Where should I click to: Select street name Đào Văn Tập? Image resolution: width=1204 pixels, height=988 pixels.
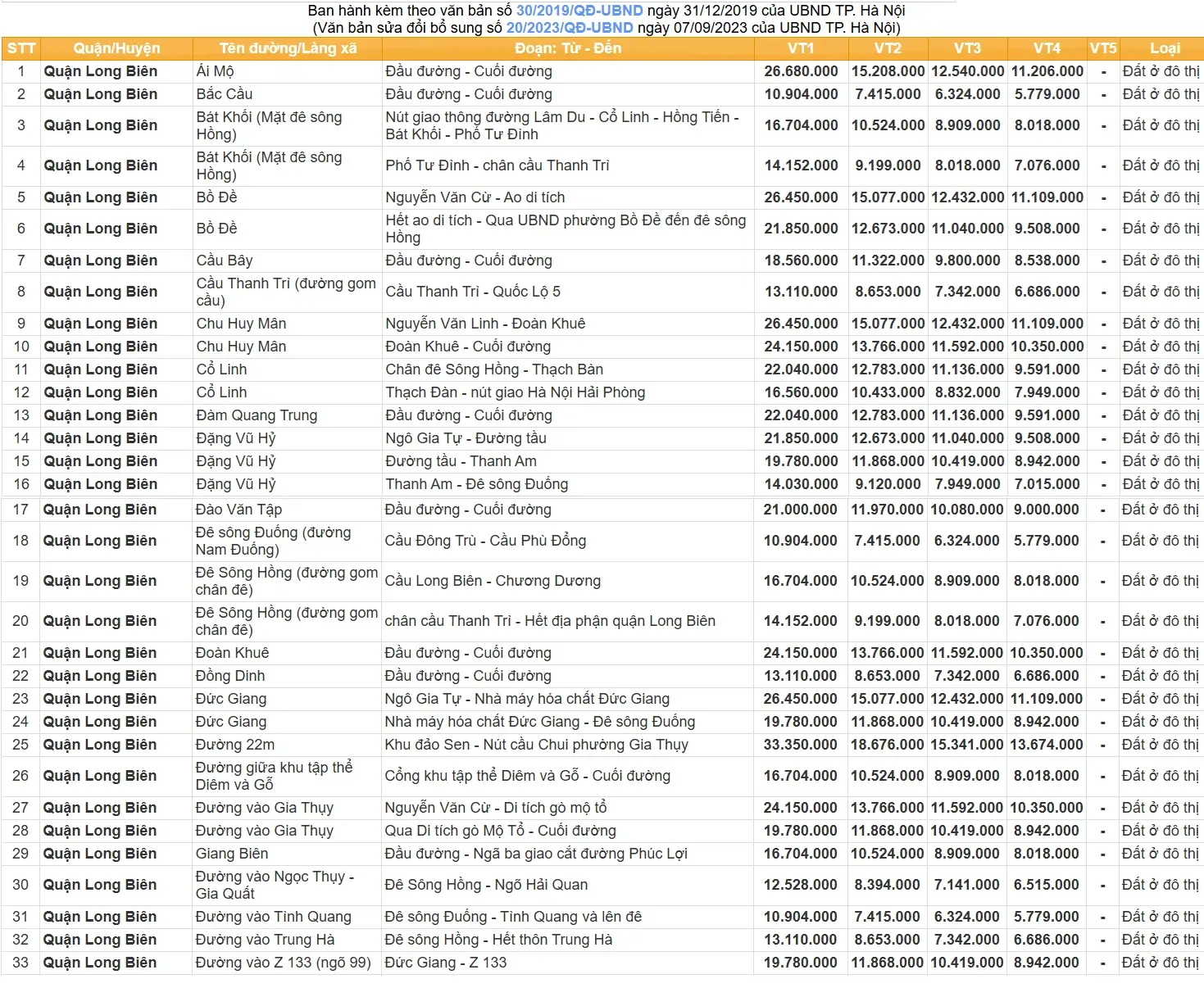click(x=239, y=510)
